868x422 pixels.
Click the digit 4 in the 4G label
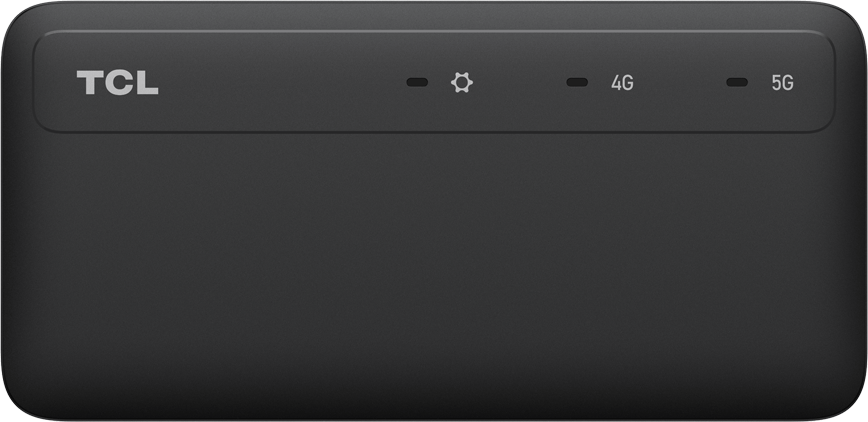point(616,83)
